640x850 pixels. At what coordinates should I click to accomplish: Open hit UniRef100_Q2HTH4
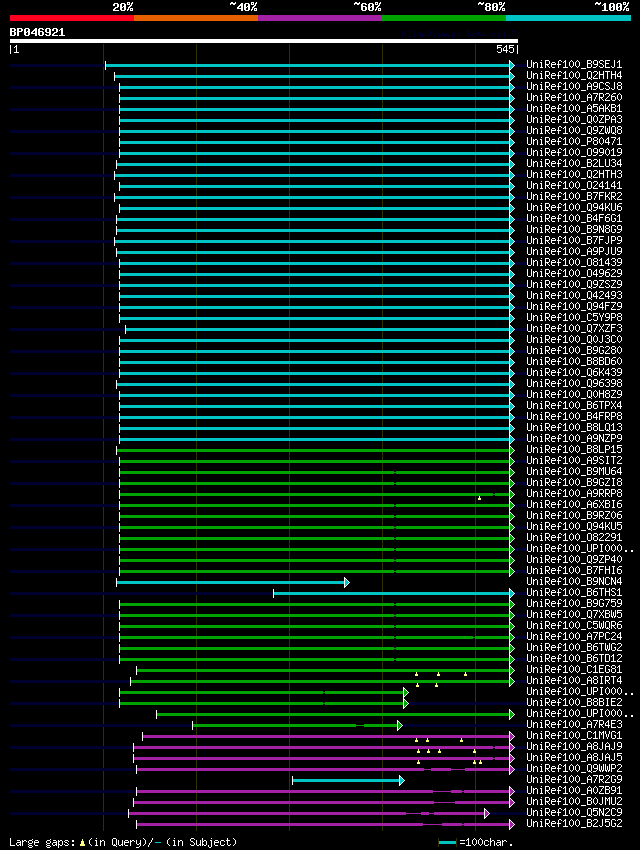pos(574,75)
